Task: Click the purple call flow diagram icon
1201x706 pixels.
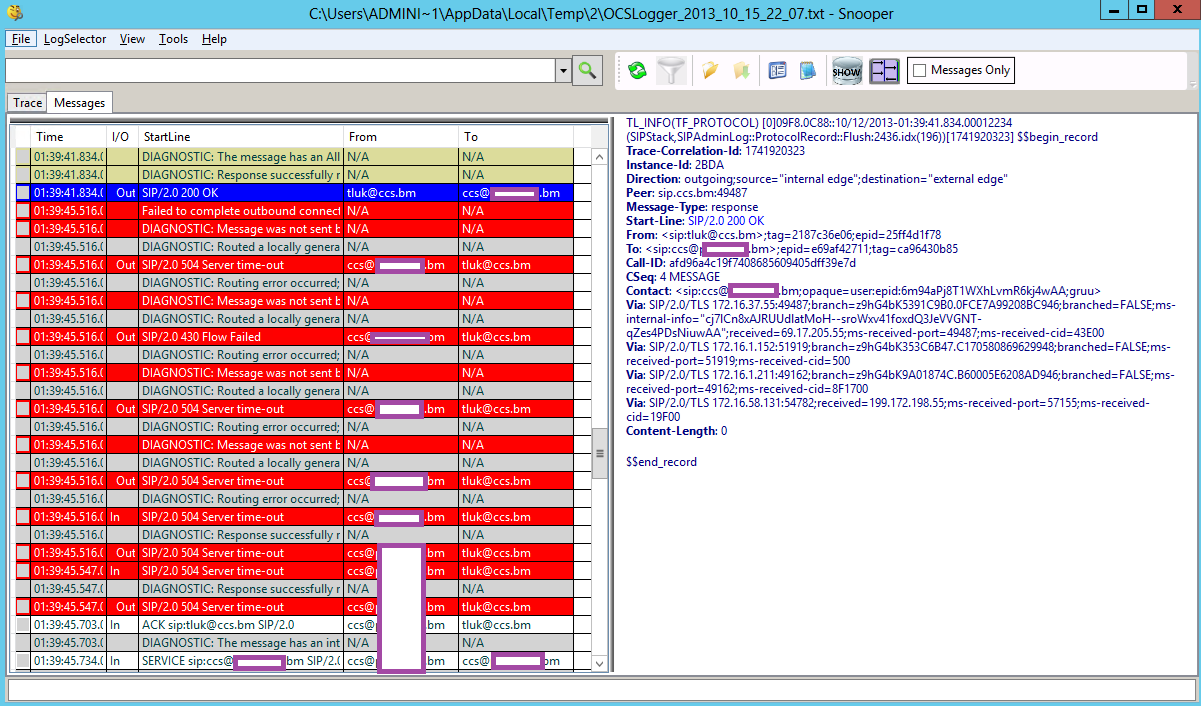Action: (884, 71)
